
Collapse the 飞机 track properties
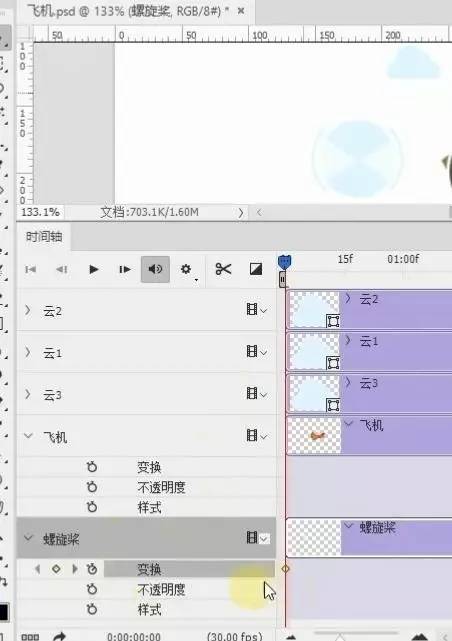(x=28, y=436)
